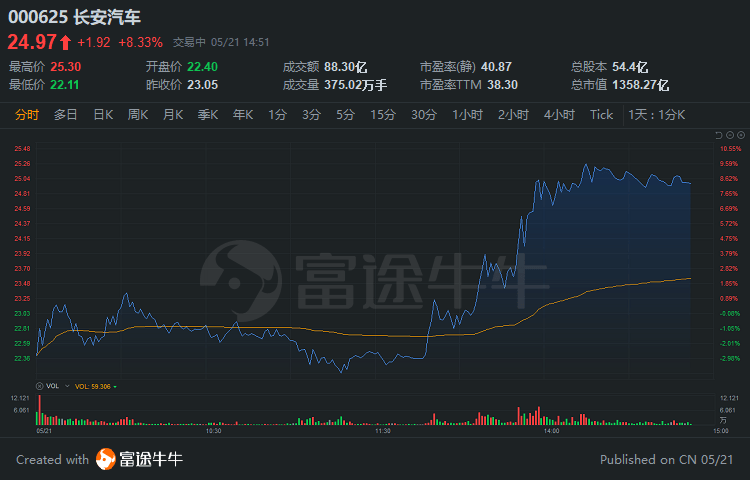The image size is (750, 480).
Task: Select the 3分 interval tab
Action: click(311, 115)
